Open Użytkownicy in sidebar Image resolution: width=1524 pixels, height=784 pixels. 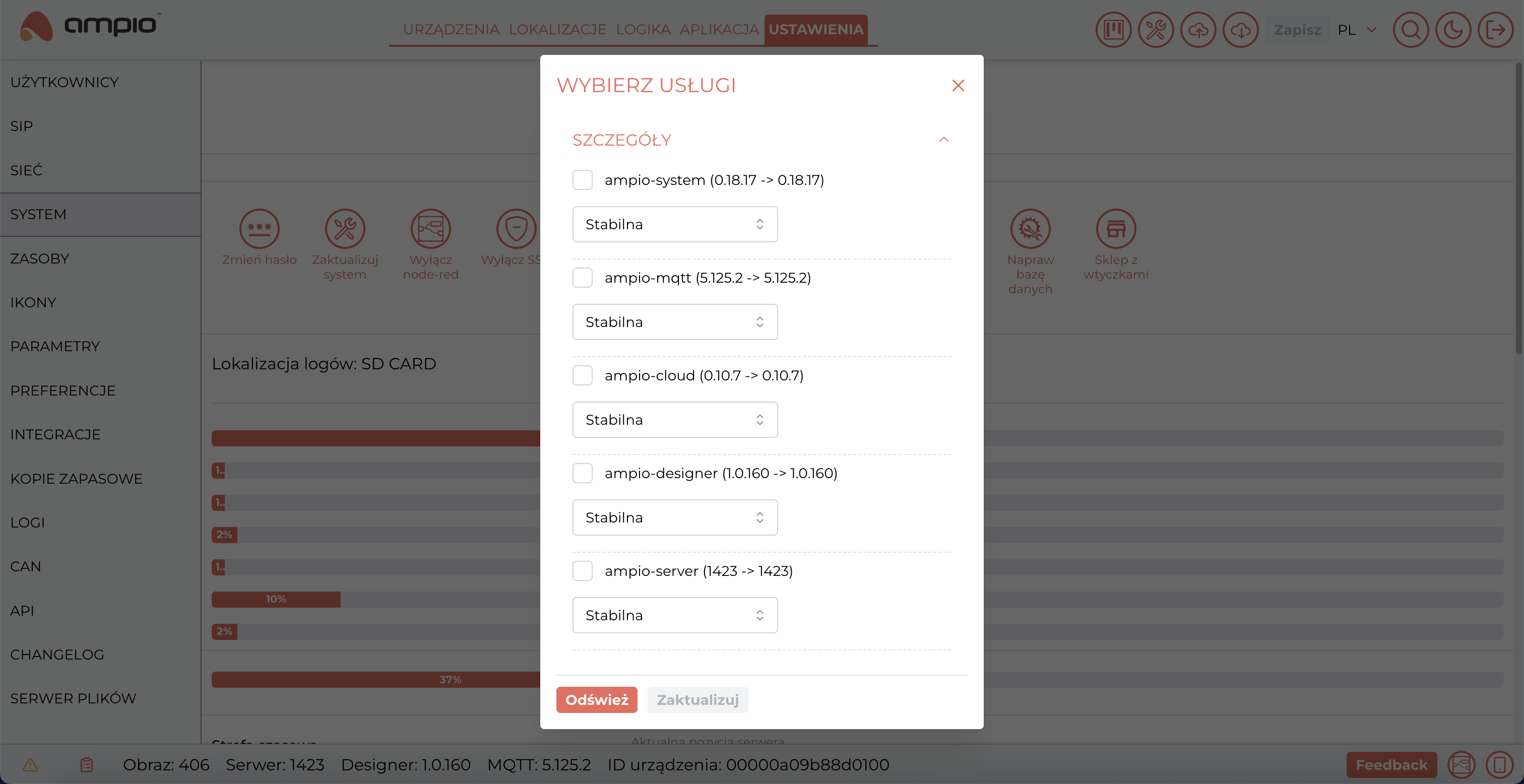pyautogui.click(x=101, y=82)
